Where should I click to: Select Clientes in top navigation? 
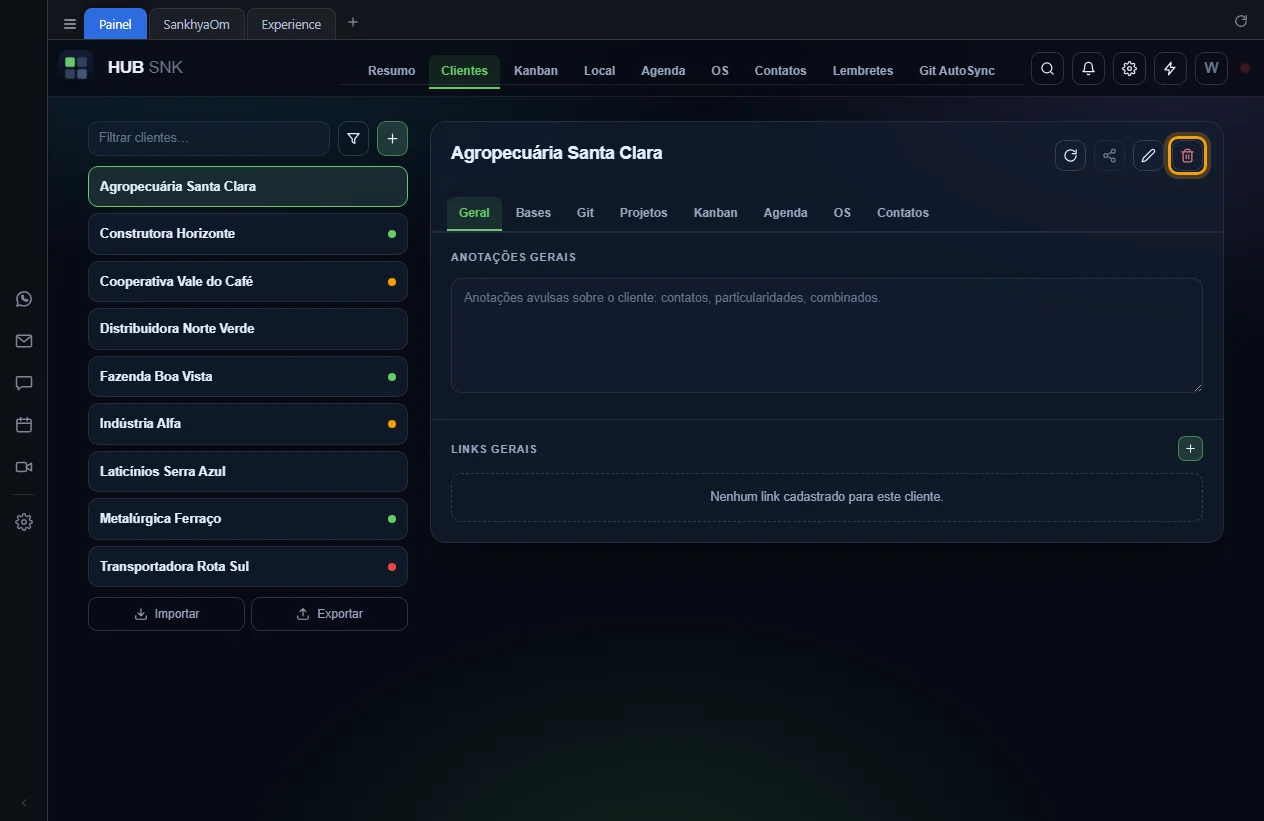point(464,71)
